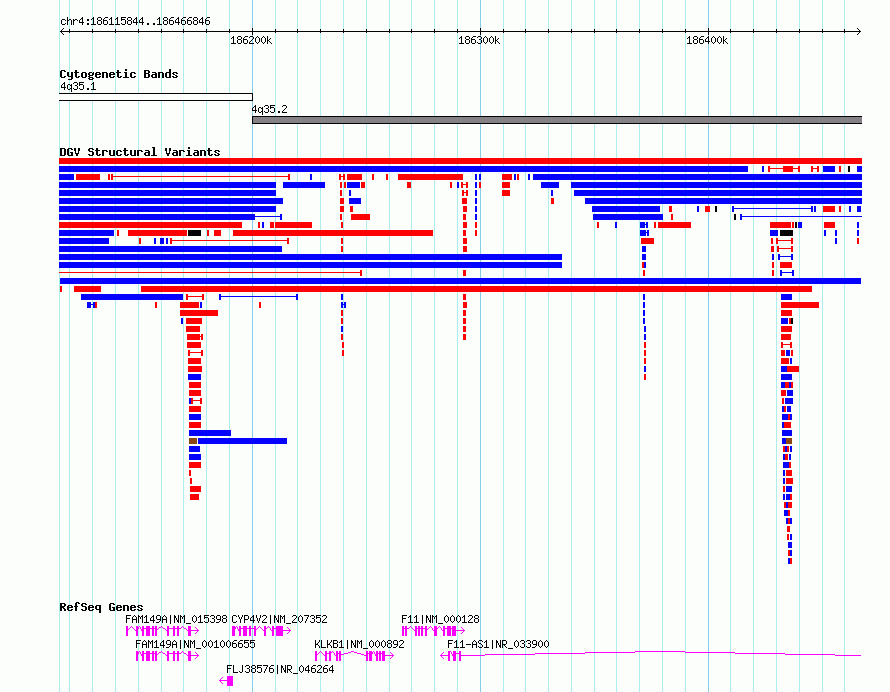Viewport: 890px width, 692px height.
Task: Click the 4q35.2 band label
Action: coord(270,109)
